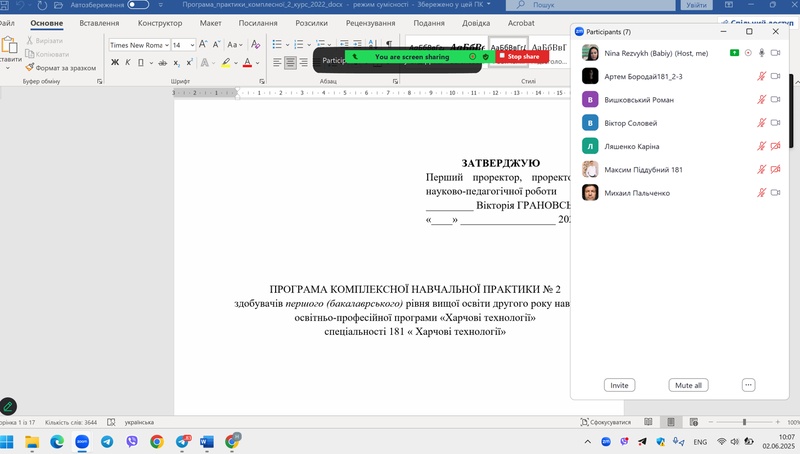Click Віктор Соловей's muted microphone icon

coord(762,123)
